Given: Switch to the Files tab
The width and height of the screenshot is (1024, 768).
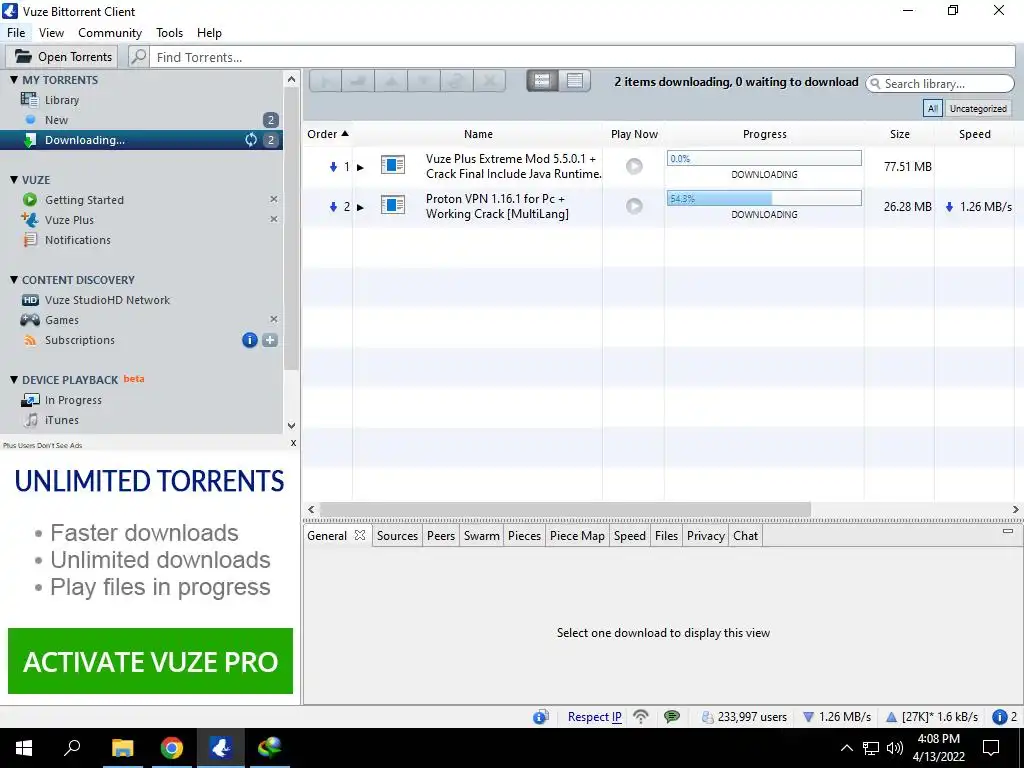Looking at the screenshot, I should click(x=666, y=536).
